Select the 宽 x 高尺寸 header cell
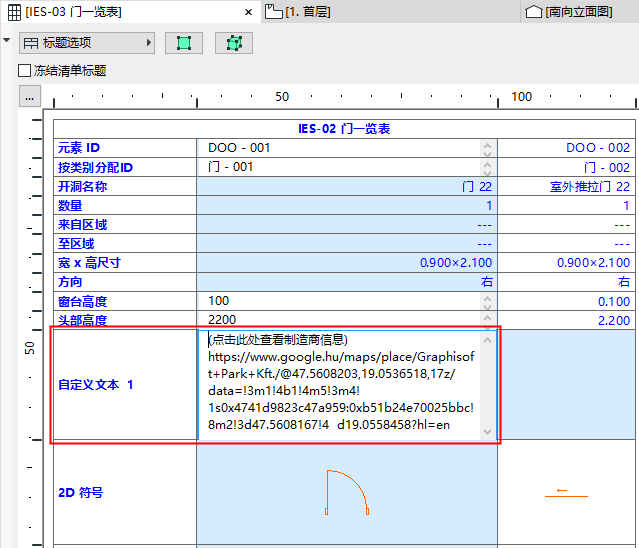The width and height of the screenshot is (639, 548). tap(125, 263)
